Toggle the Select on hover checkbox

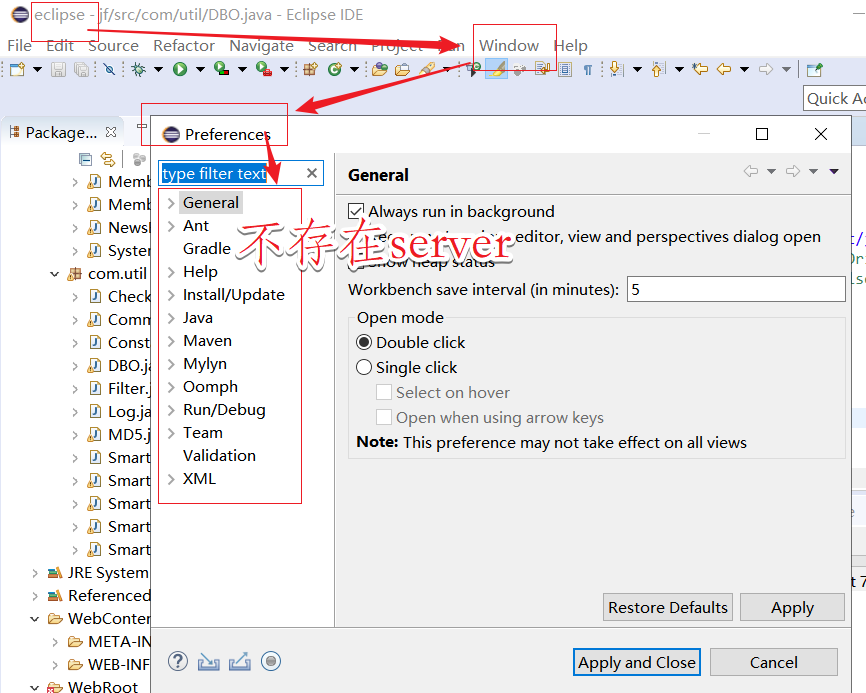coord(384,392)
